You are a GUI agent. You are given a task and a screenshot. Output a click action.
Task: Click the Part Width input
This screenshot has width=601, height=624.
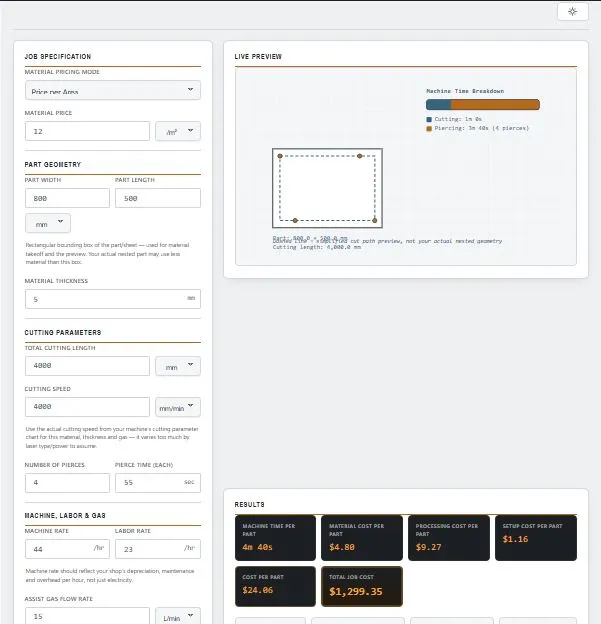coord(67,198)
